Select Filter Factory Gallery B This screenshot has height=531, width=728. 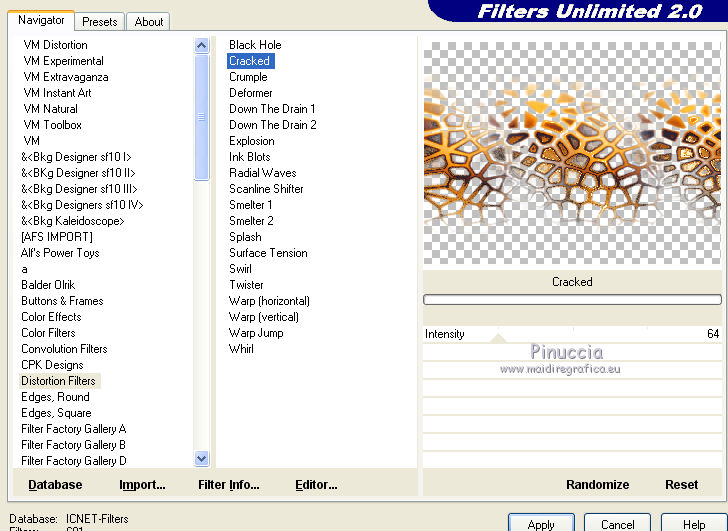point(73,445)
